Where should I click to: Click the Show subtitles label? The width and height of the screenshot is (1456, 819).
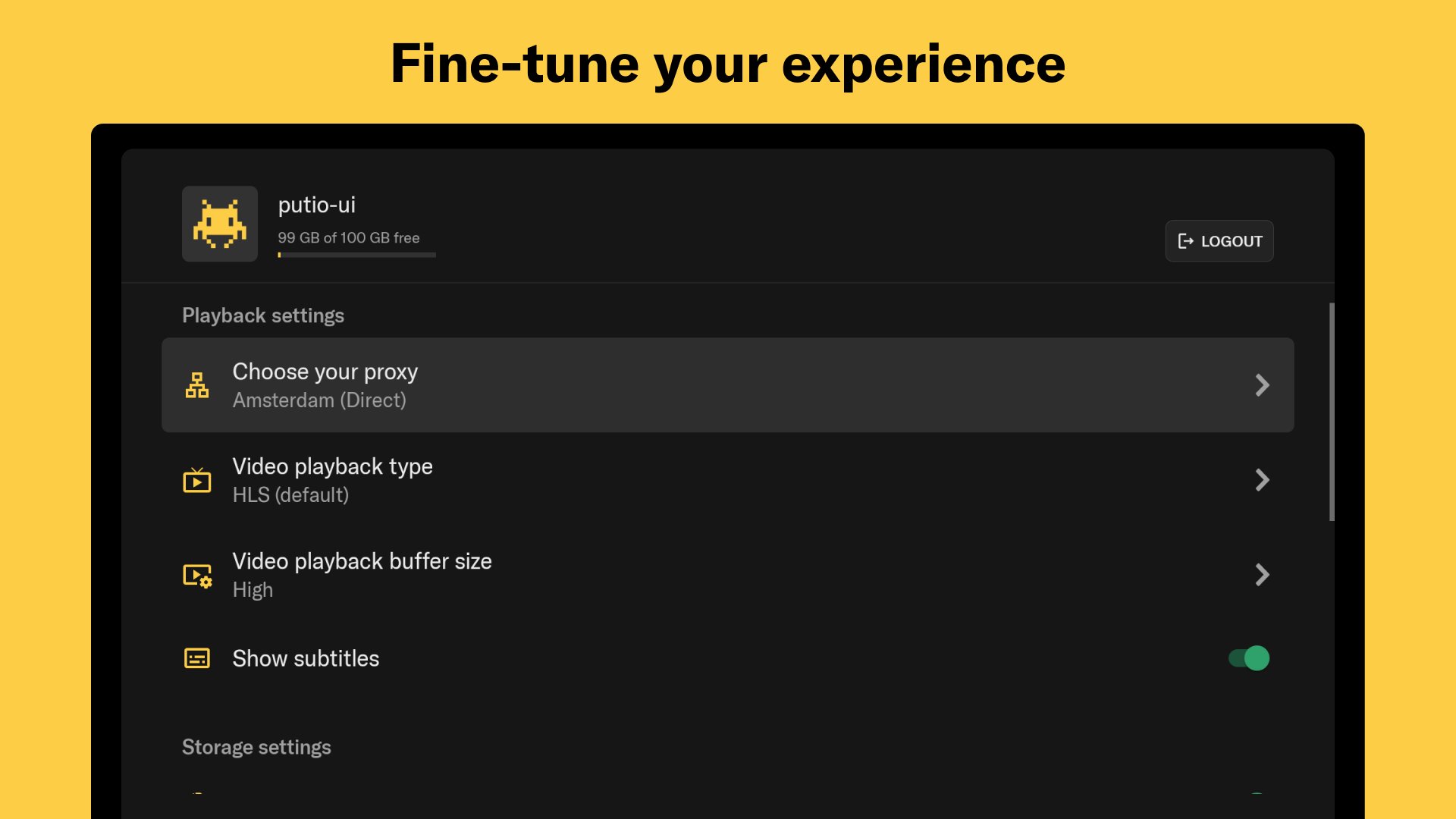coord(306,658)
